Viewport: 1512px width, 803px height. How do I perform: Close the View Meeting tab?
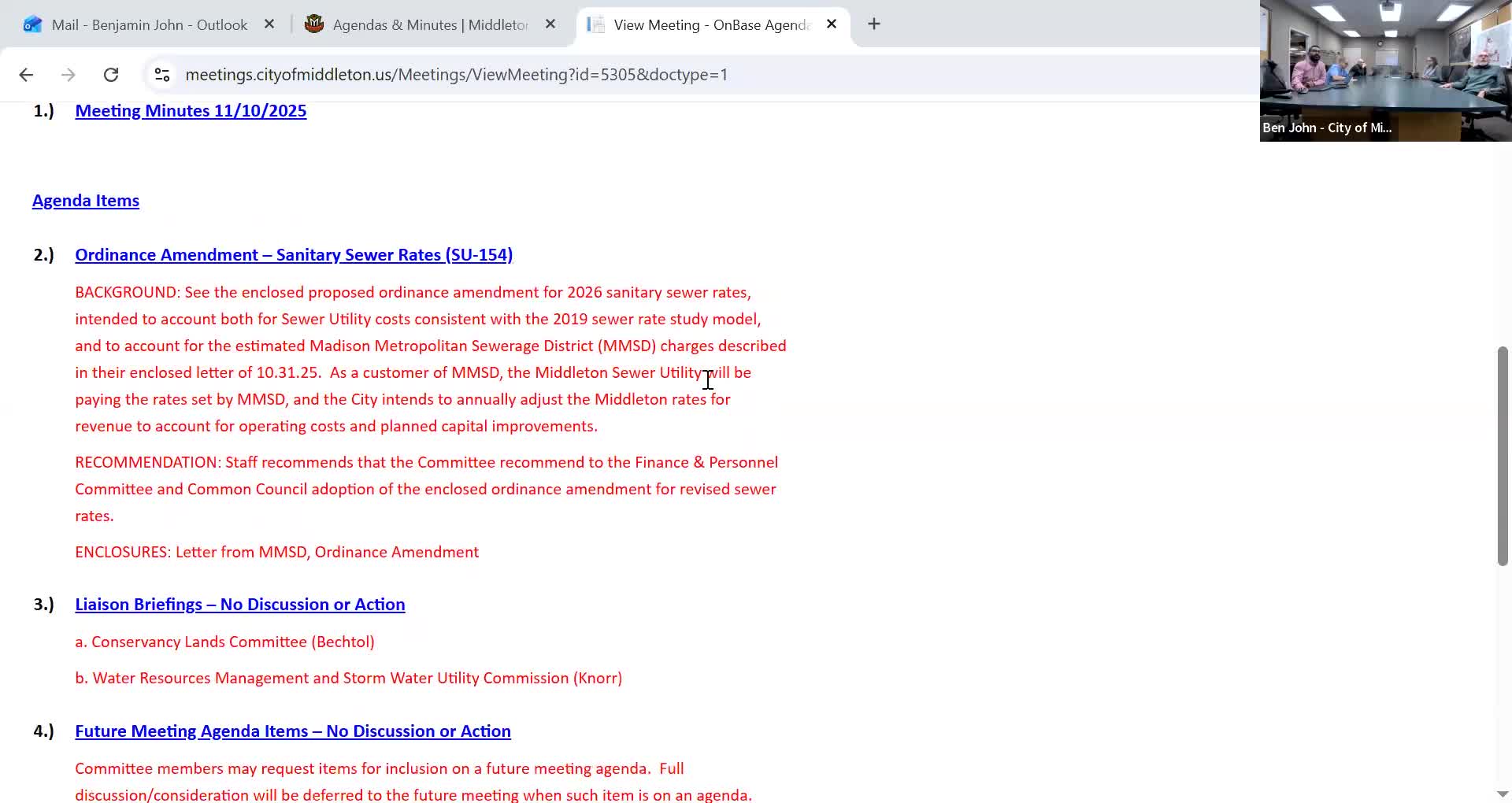832,24
